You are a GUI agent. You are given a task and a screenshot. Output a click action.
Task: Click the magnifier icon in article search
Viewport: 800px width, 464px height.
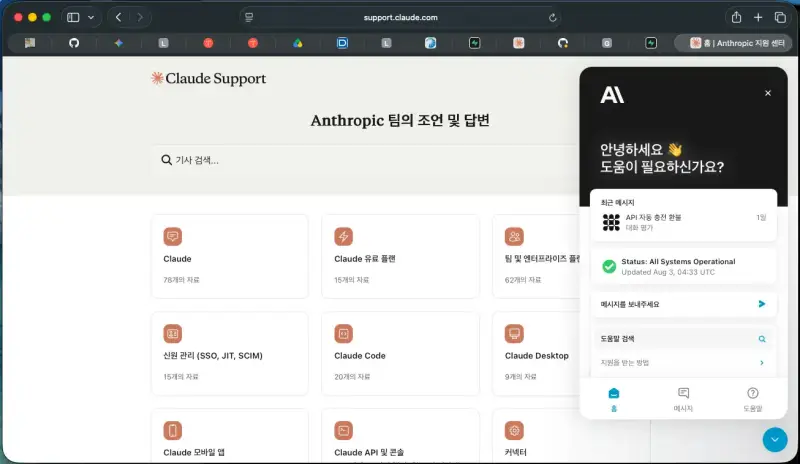pos(166,160)
